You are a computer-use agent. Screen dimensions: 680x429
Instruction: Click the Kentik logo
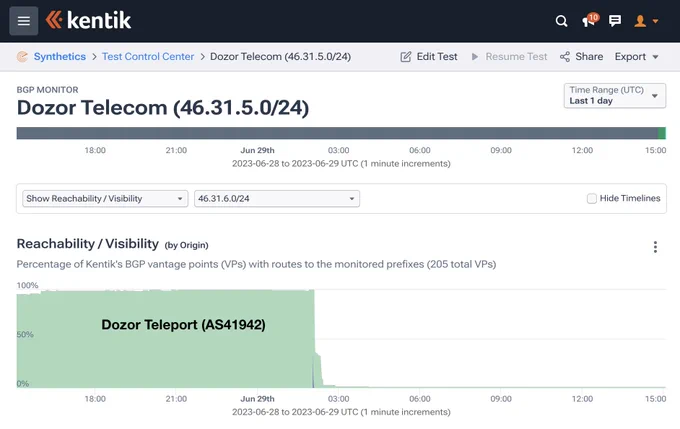88,20
